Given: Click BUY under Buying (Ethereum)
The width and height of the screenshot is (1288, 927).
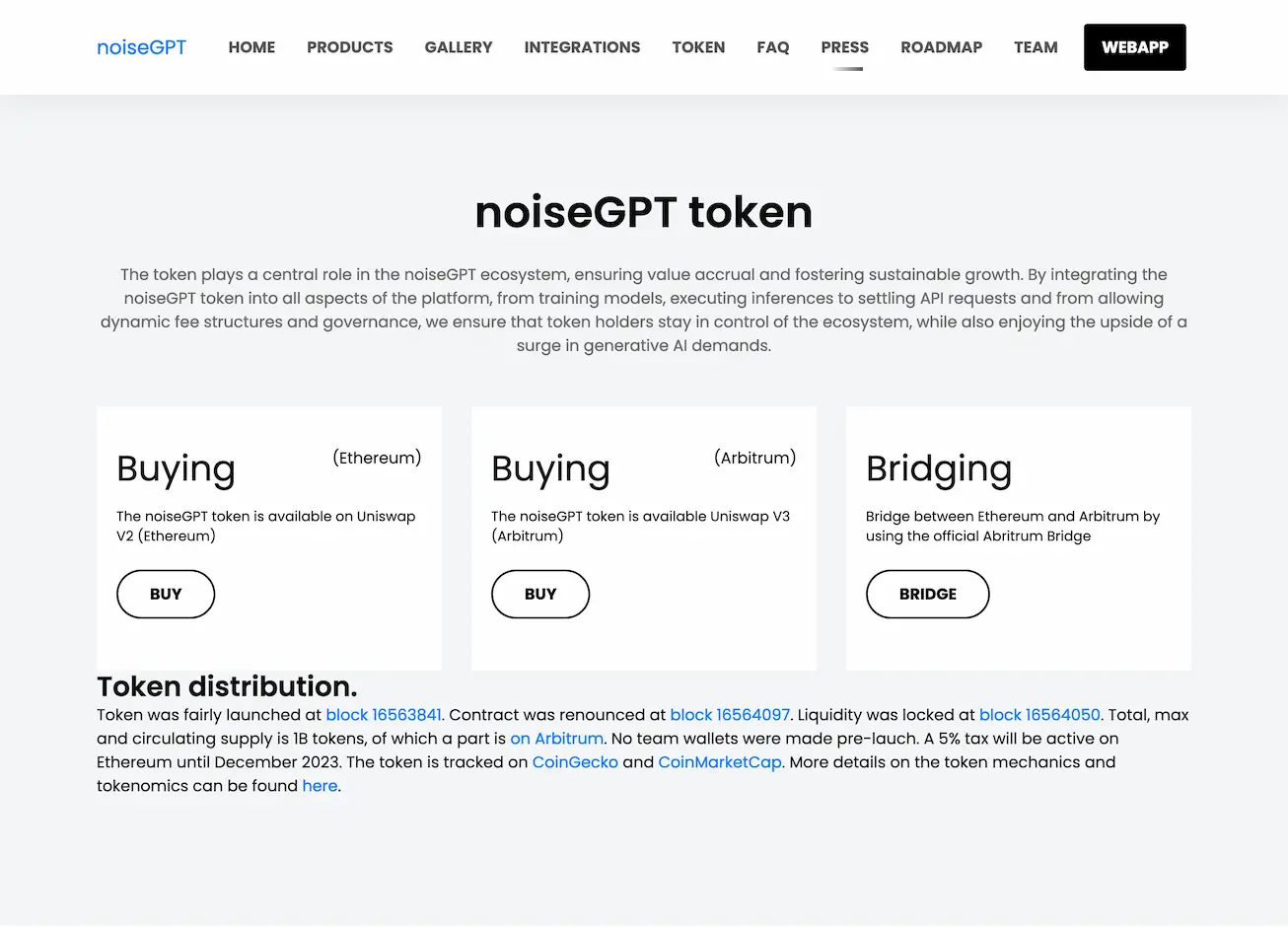Looking at the screenshot, I should [165, 594].
